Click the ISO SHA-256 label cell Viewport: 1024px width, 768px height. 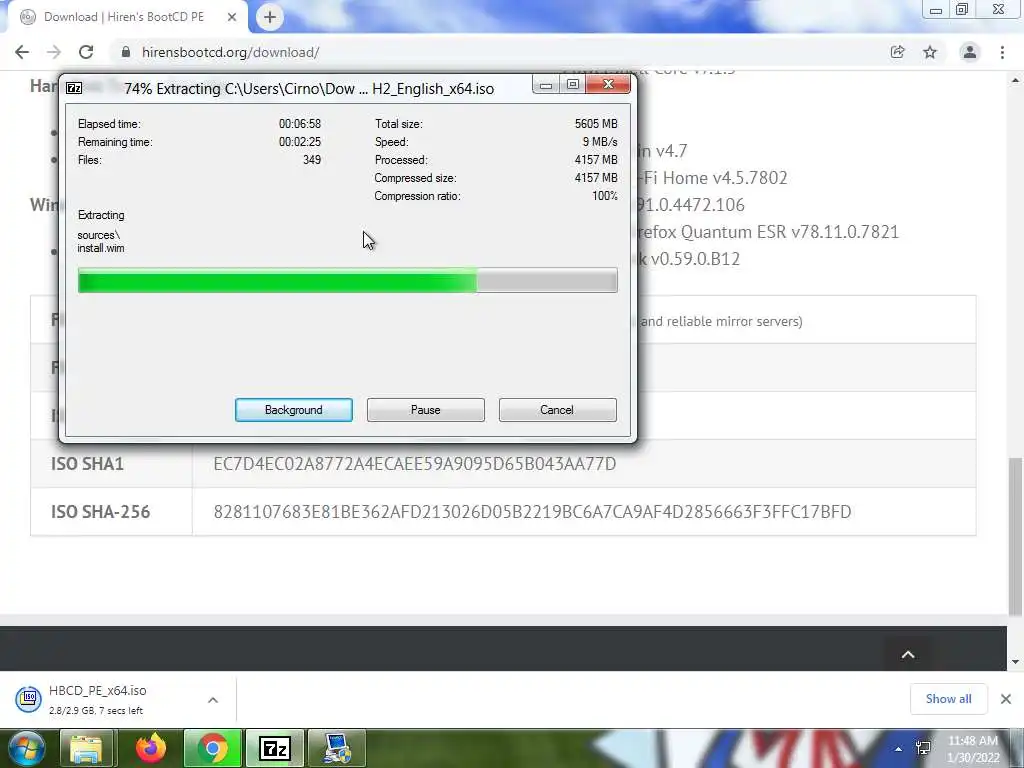[111, 511]
